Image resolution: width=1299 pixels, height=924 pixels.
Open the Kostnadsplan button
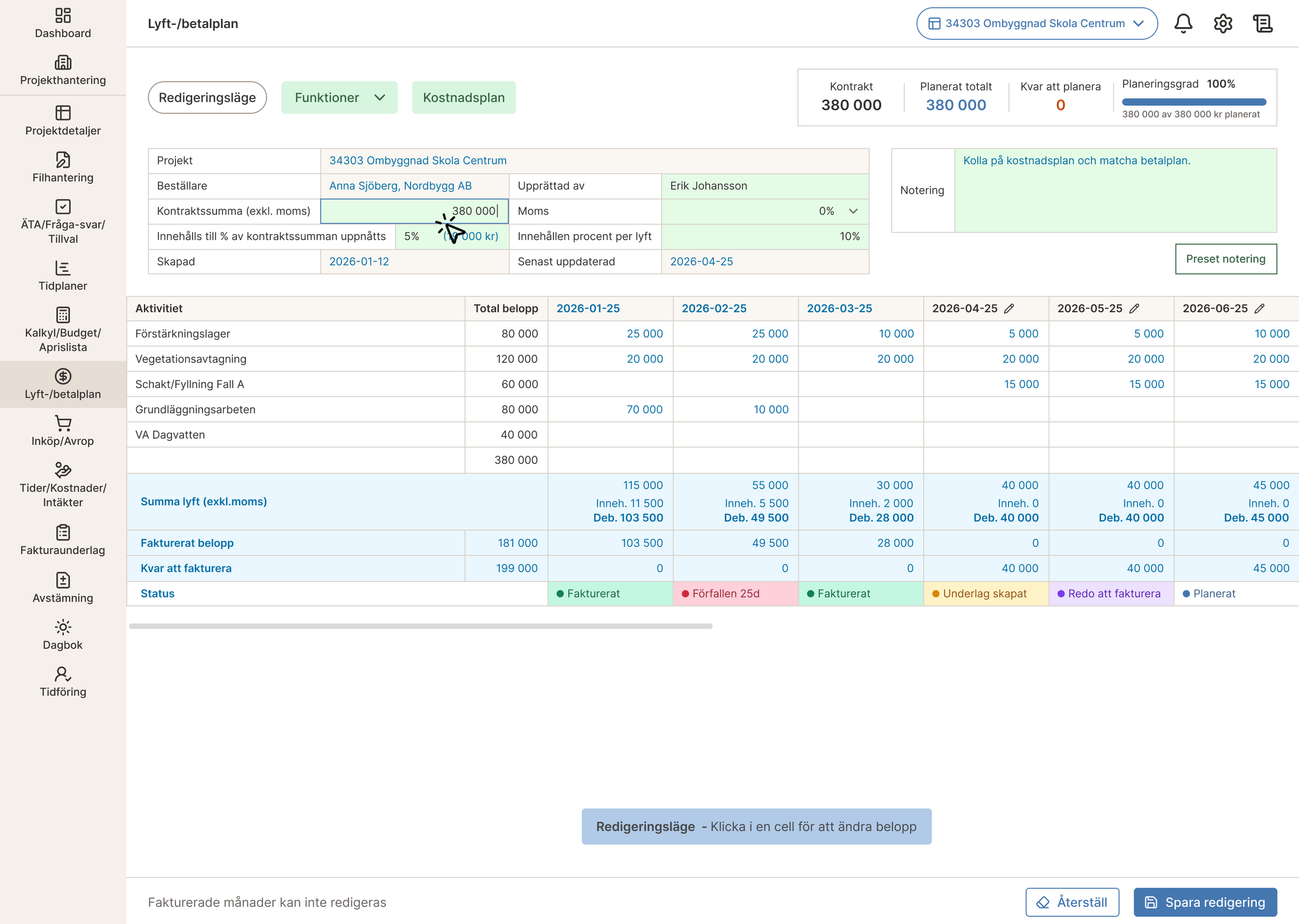point(463,97)
